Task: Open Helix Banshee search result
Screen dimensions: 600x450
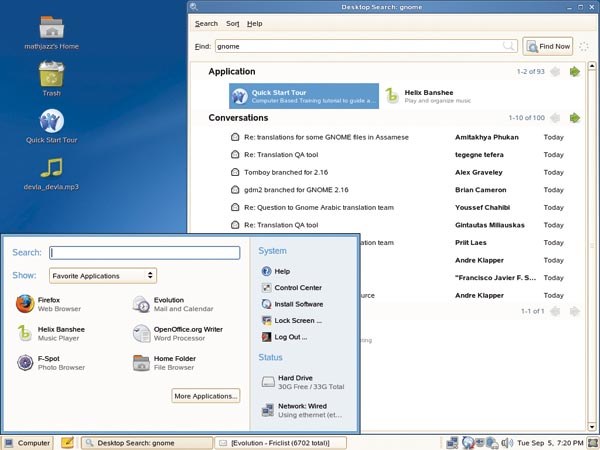Action: (429, 96)
